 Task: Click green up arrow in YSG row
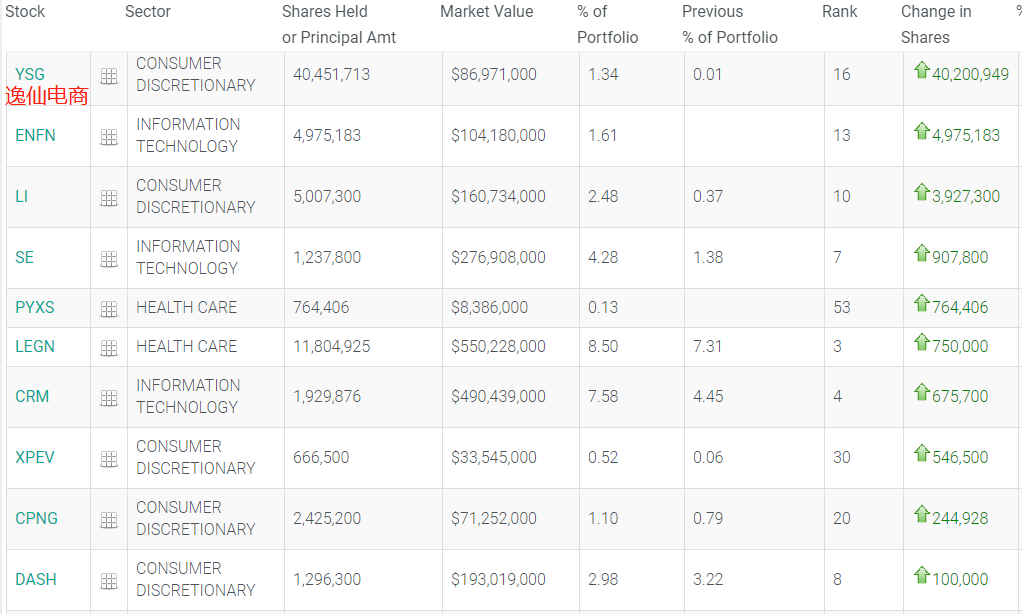pyautogui.click(x=922, y=70)
